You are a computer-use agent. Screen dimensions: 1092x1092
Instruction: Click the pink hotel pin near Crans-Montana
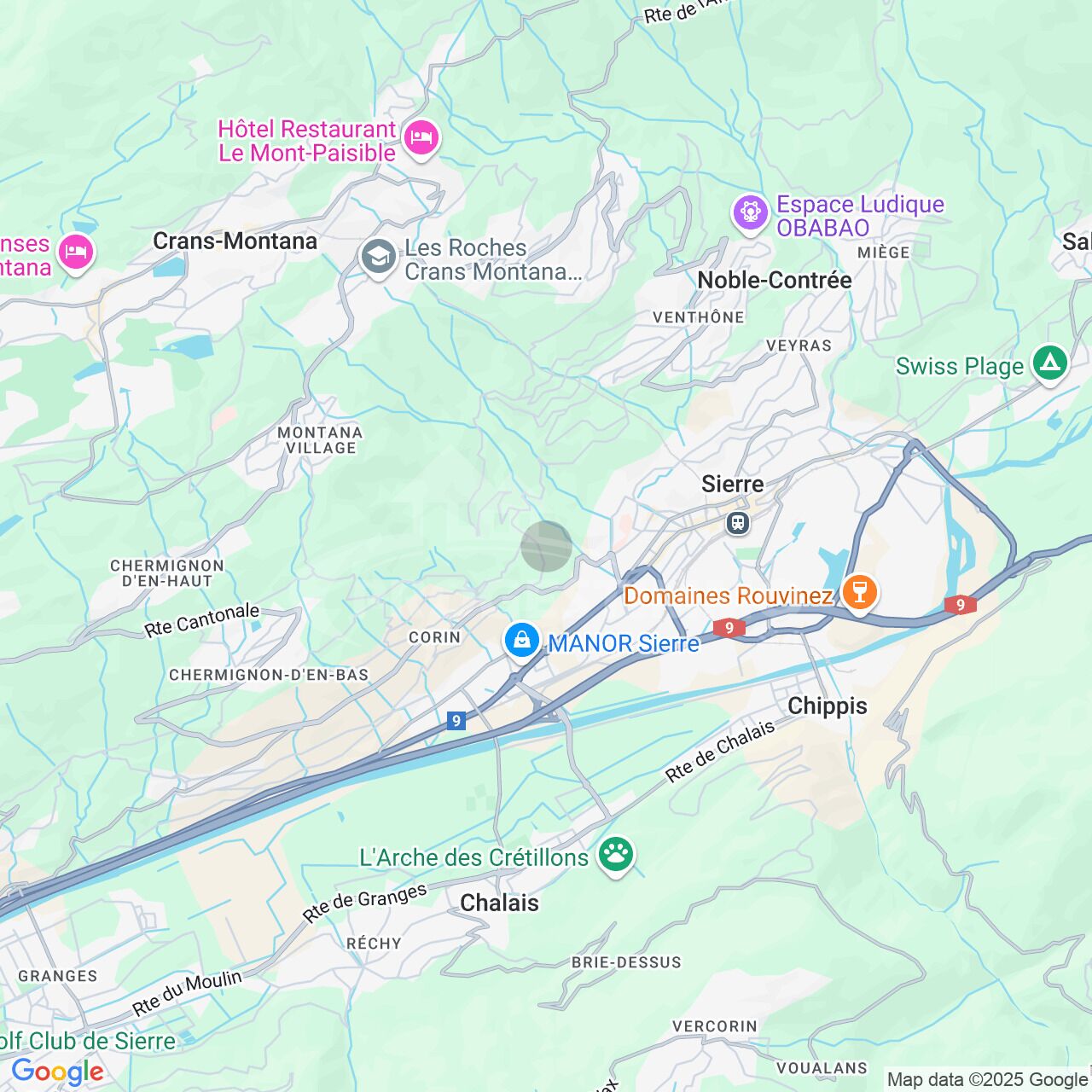click(x=76, y=254)
